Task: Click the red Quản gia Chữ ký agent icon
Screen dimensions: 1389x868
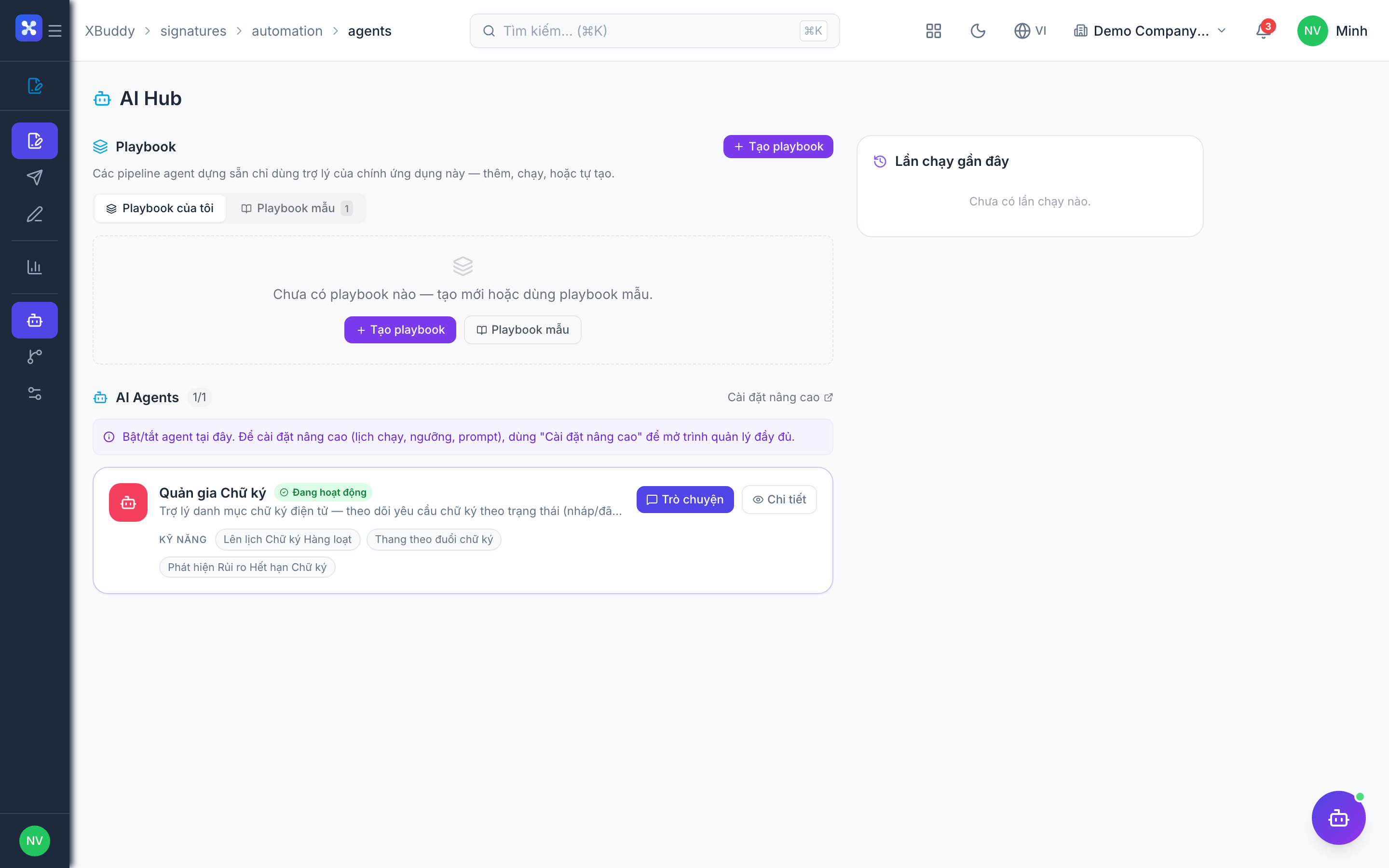Action: coord(128,502)
